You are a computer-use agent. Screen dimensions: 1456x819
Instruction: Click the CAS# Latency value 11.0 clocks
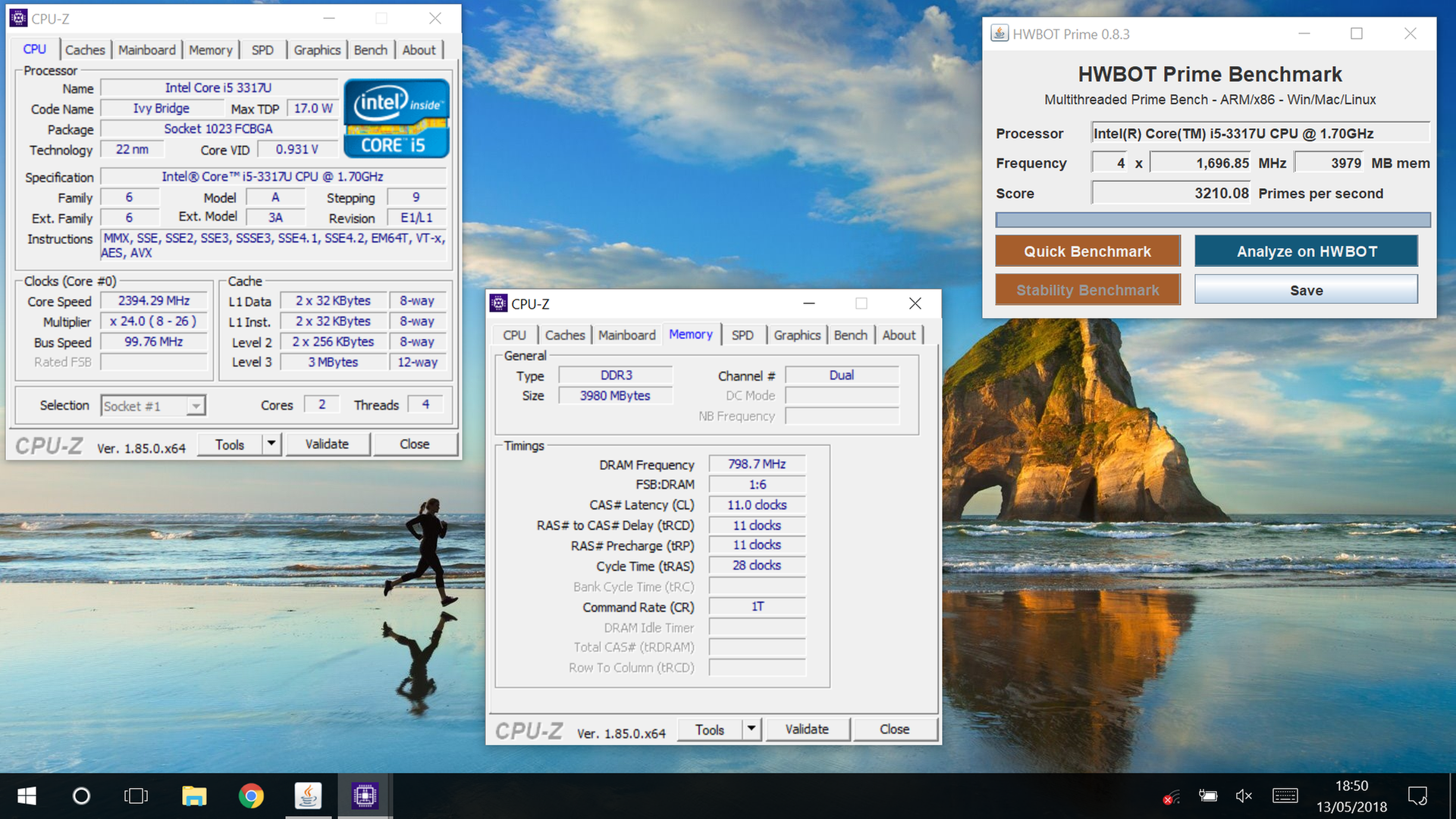[757, 505]
